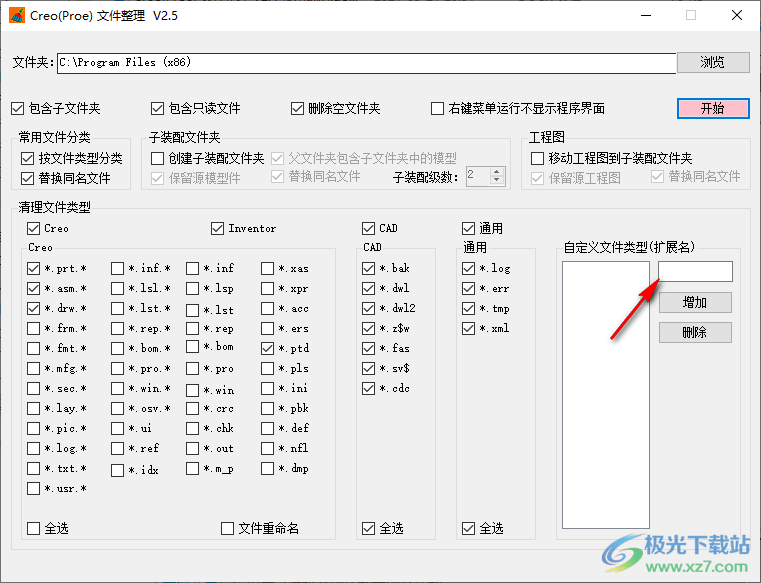Click the 浏览 browse button
Image resolution: width=761 pixels, height=583 pixels.
point(712,62)
